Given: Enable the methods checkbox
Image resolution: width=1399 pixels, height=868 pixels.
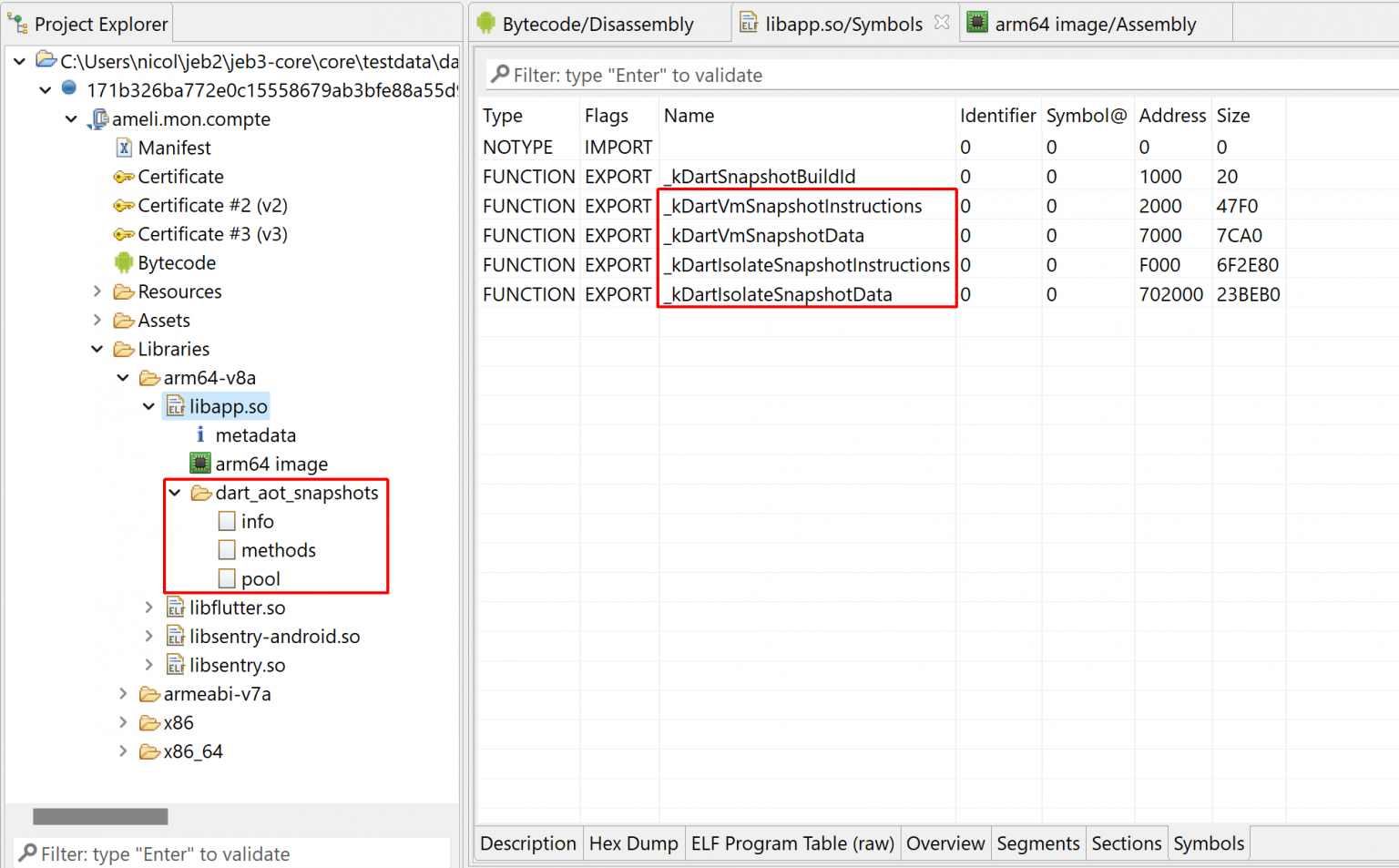Looking at the screenshot, I should [227, 549].
